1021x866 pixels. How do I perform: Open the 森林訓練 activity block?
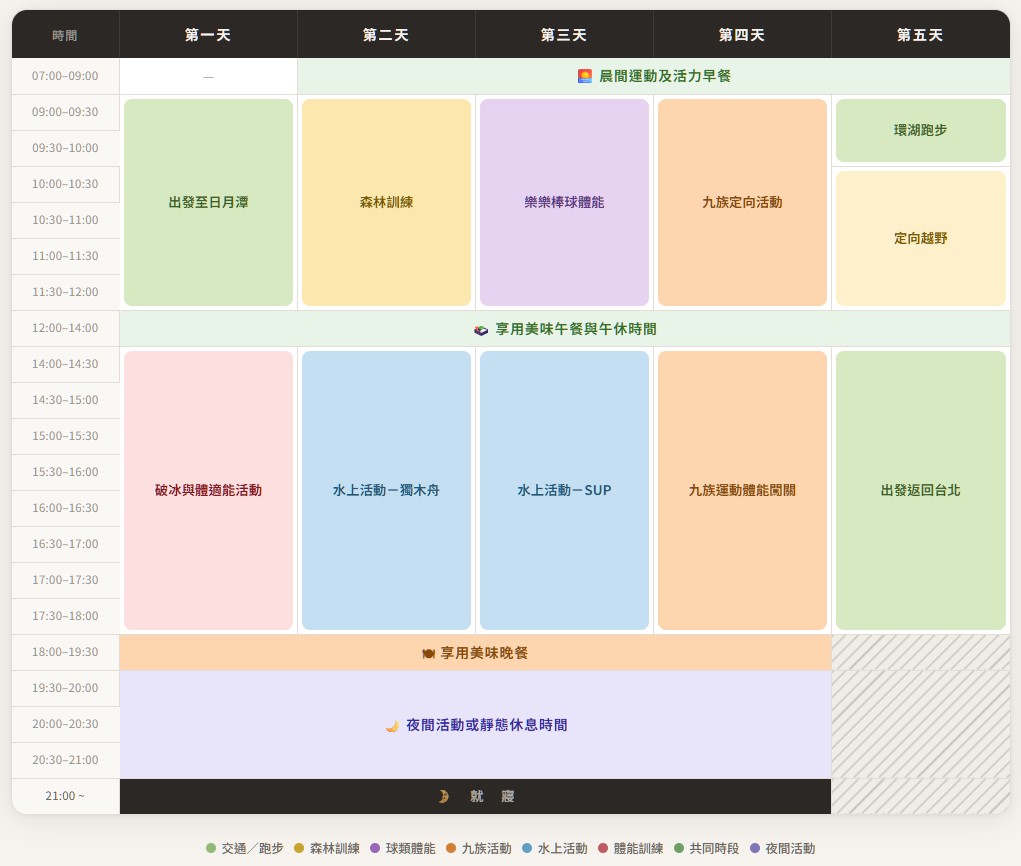pyautogui.click(x=386, y=202)
